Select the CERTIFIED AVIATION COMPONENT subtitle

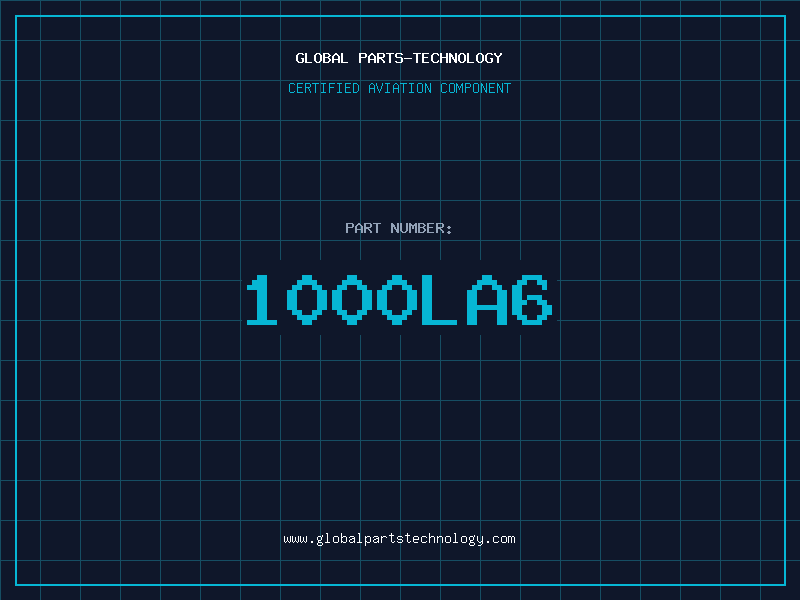click(x=399, y=89)
